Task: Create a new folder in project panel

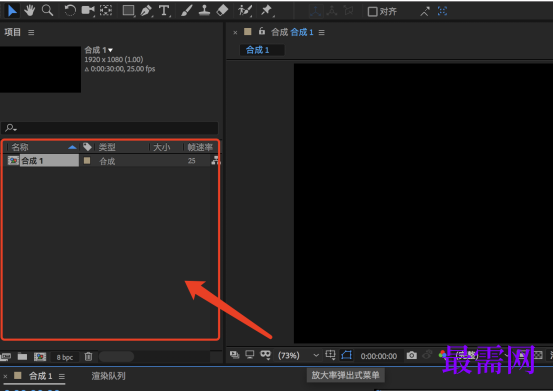Action: (23, 357)
